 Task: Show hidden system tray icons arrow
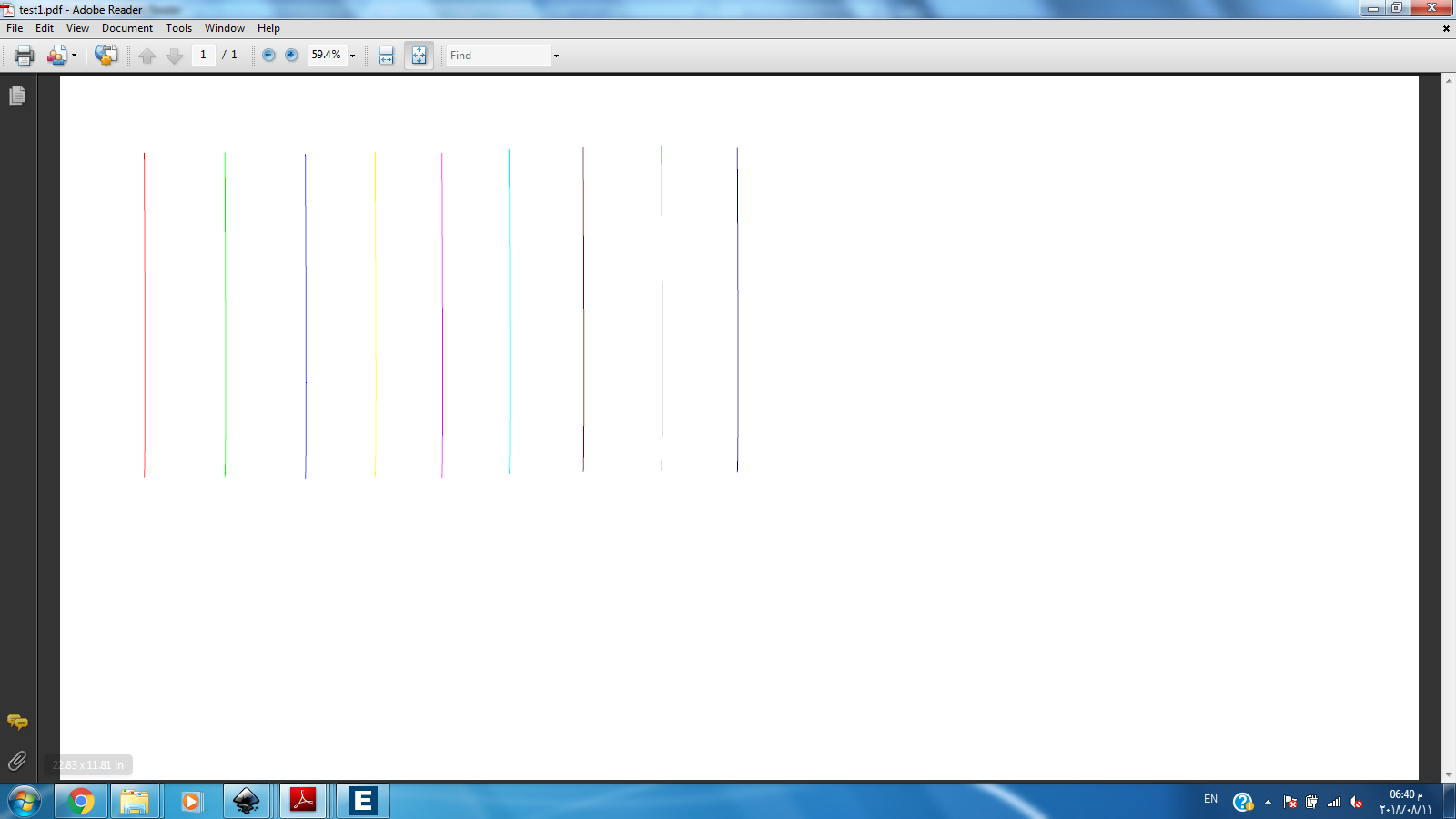click(x=1268, y=803)
